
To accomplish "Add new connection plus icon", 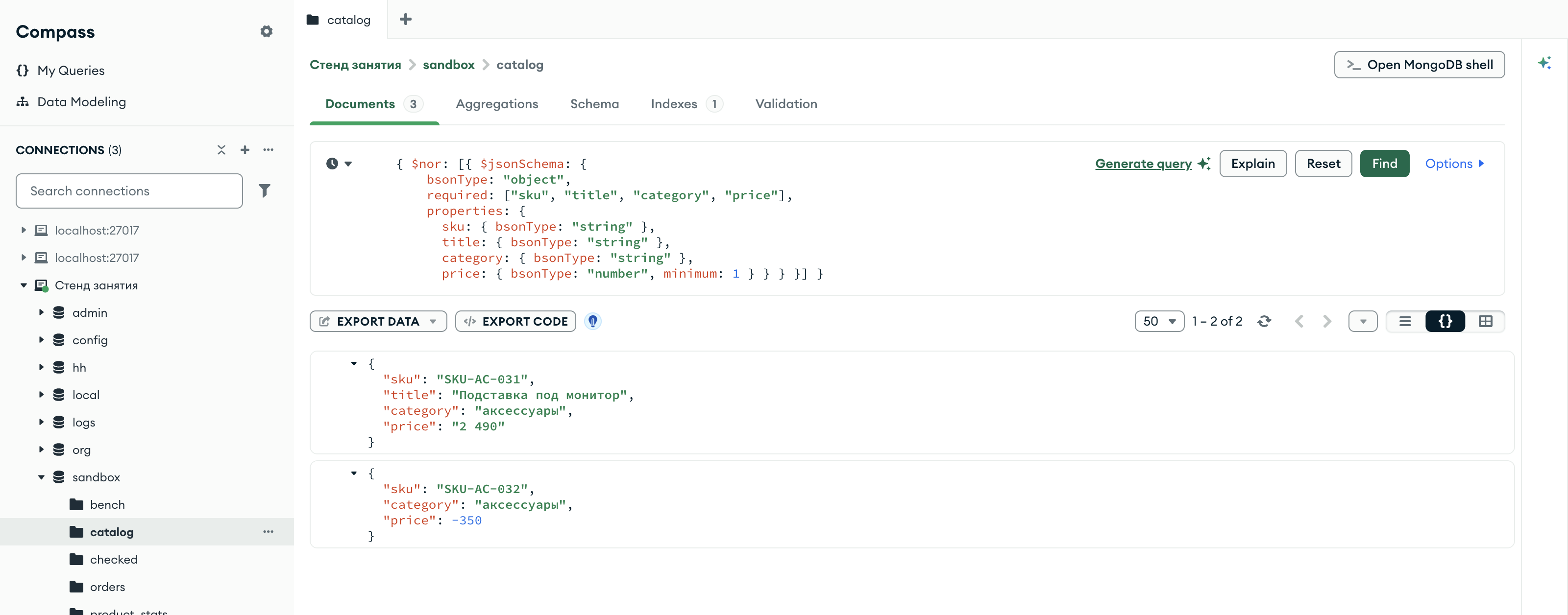I will (245, 150).
